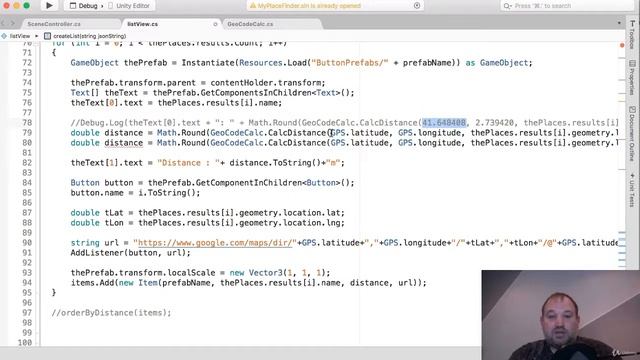Viewport: 640px width, 360px height.
Task: Click the Google Maps URL link on line 90
Action: (x=215, y=243)
